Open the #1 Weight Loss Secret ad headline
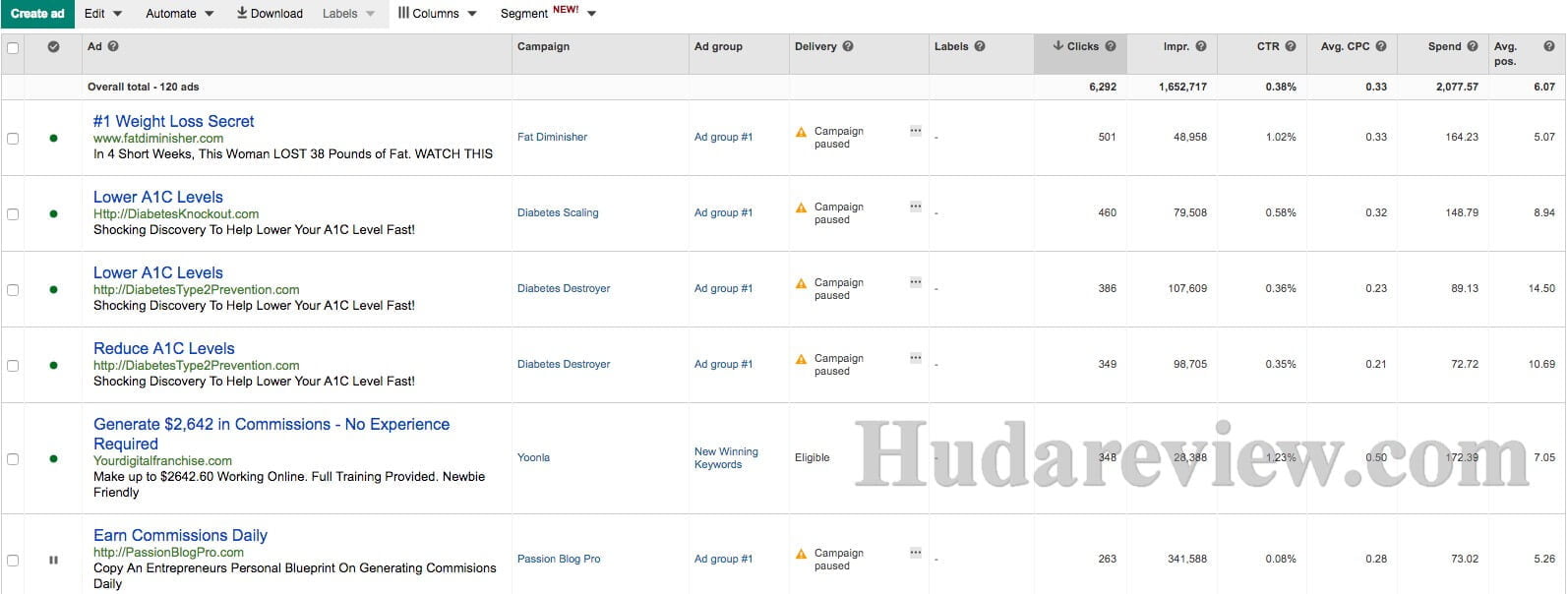 click(173, 122)
